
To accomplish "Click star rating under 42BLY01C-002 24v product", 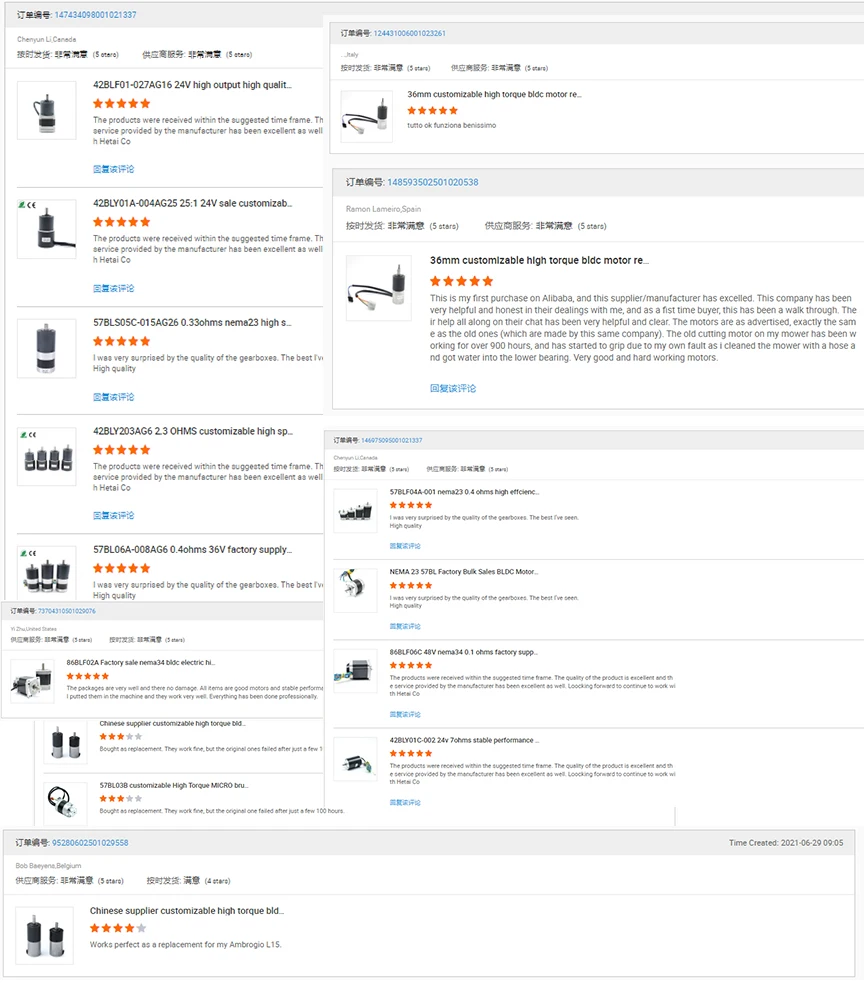I will coord(410,754).
